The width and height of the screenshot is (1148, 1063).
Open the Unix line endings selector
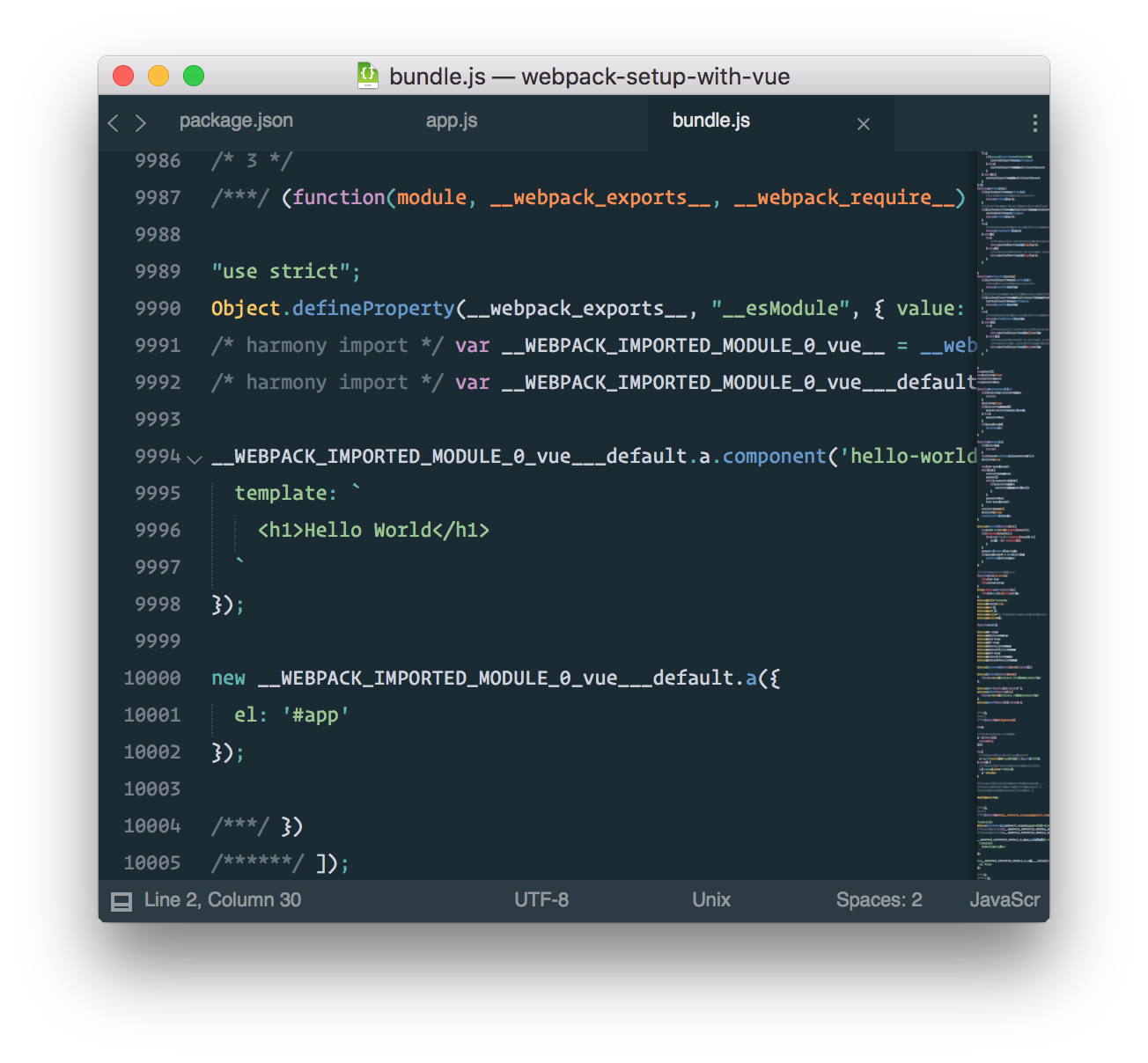710,900
